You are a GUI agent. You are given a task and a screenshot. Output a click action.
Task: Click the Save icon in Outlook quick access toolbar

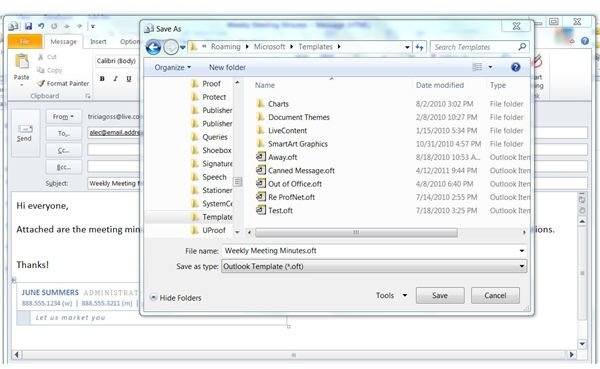[28, 26]
